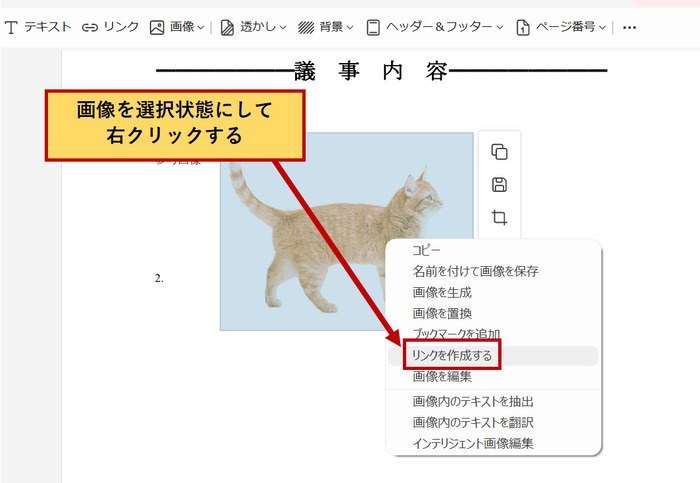
Task: Click the リンク (Link) toolbar button
Action: coord(110,27)
